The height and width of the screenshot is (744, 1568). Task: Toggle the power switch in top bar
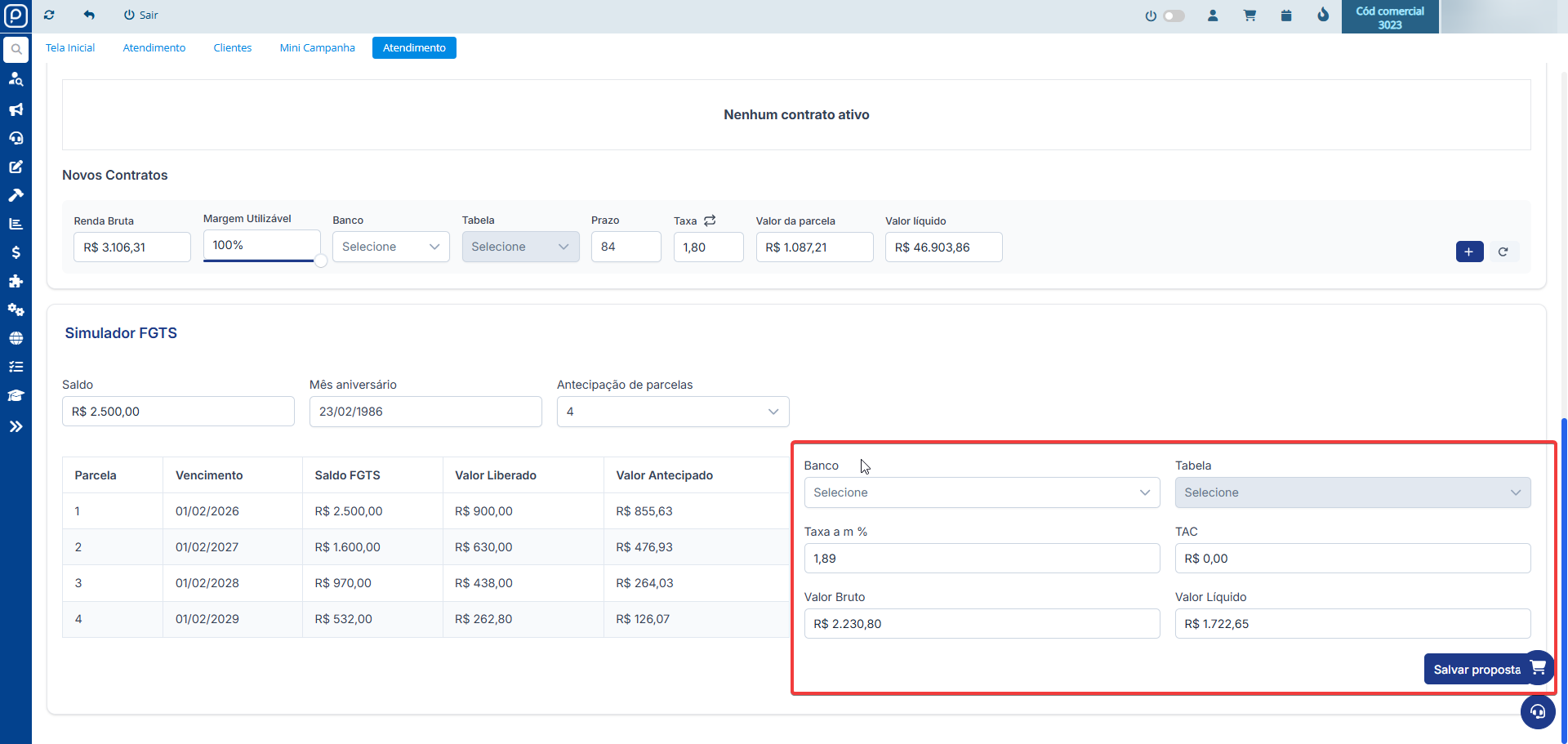[1173, 16]
